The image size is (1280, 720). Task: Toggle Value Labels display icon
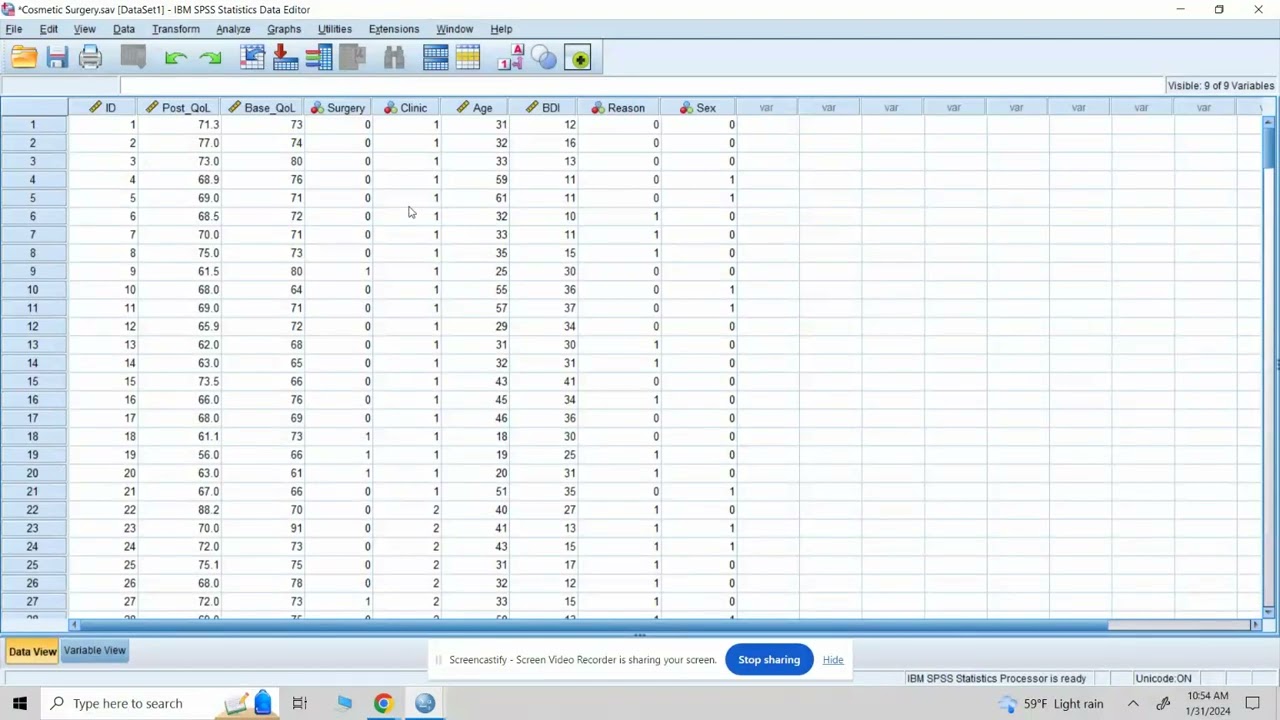[x=510, y=58]
